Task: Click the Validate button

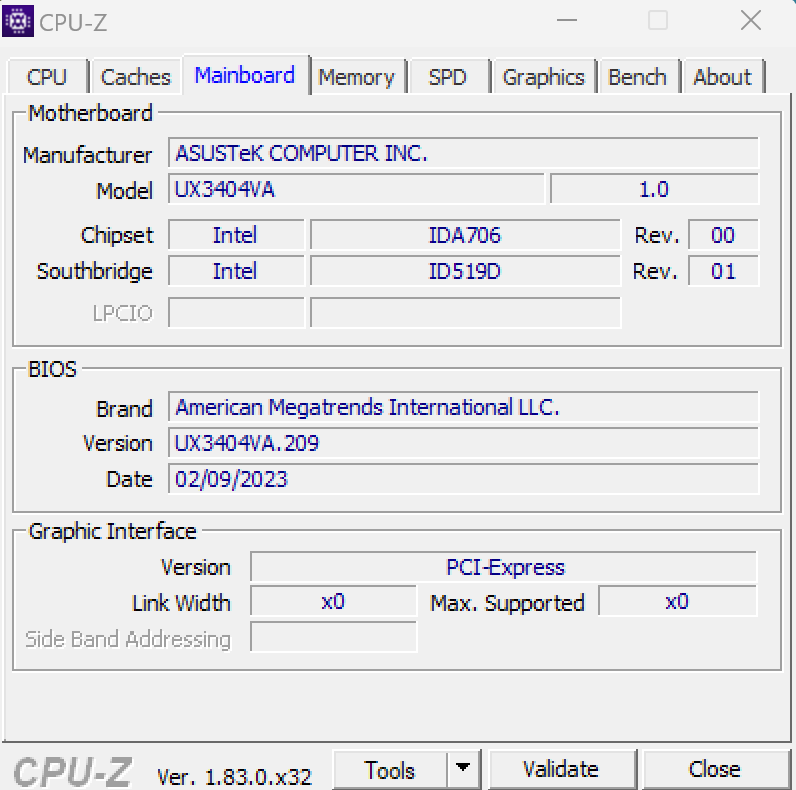Action: click(x=561, y=770)
